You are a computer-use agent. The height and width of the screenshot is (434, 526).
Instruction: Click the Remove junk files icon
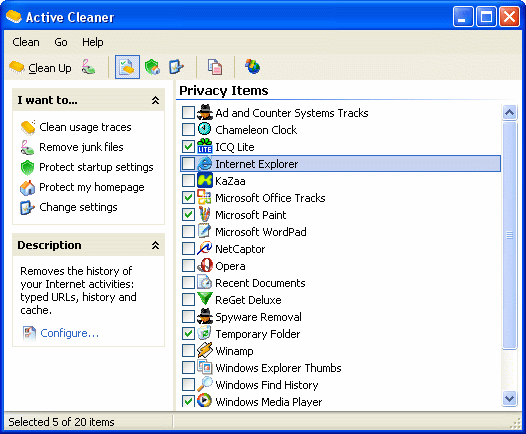pyautogui.click(x=28, y=147)
